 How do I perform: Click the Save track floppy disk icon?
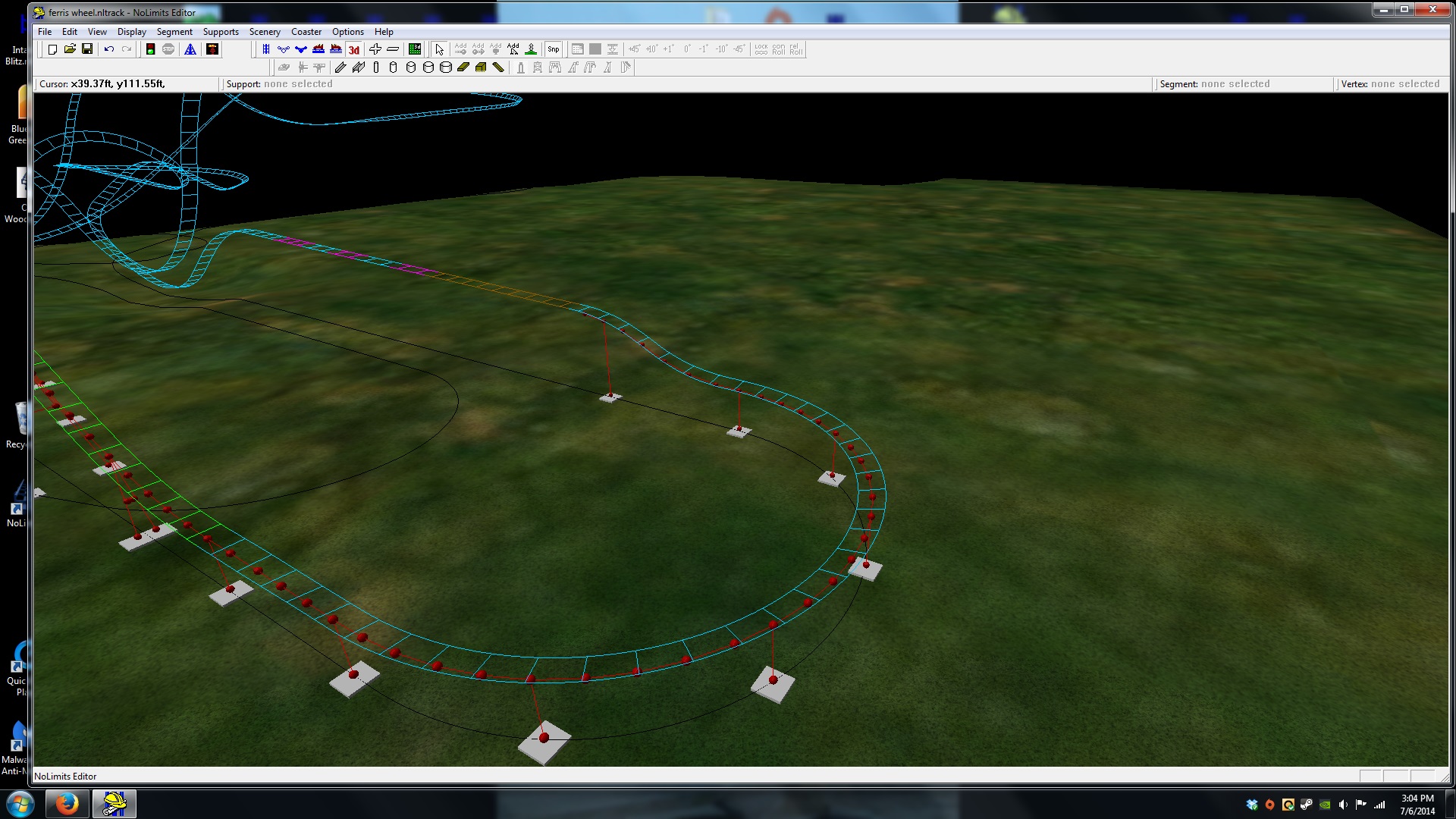pyautogui.click(x=87, y=49)
